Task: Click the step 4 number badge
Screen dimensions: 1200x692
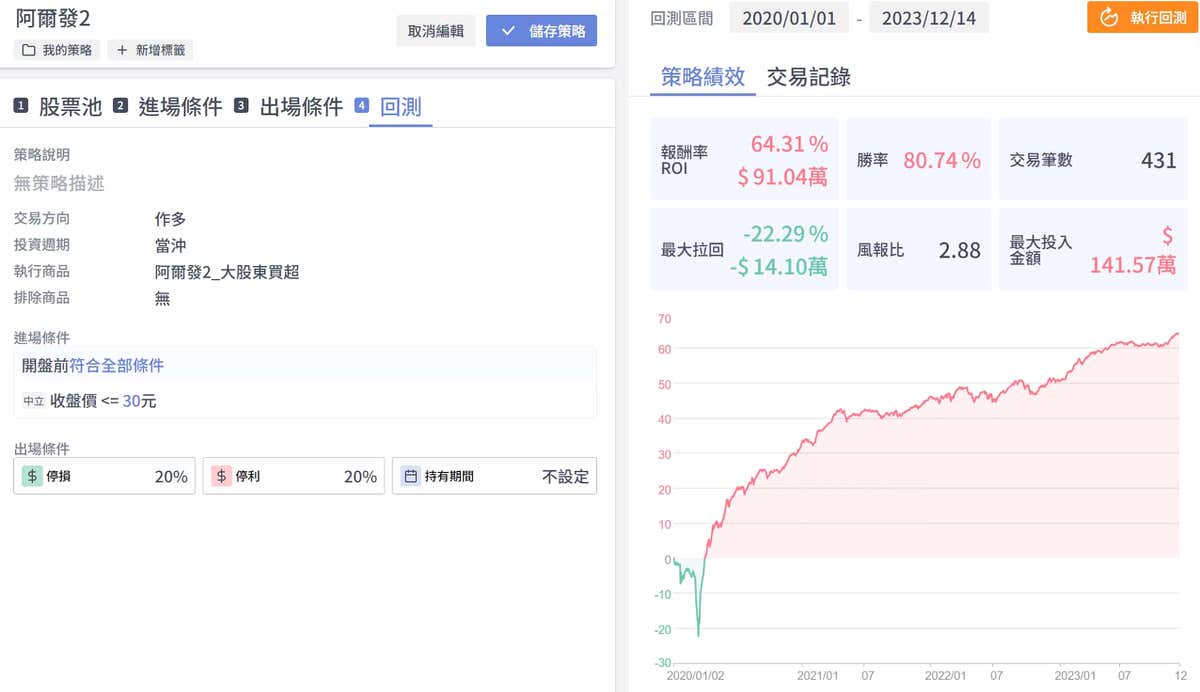Action: (362, 106)
